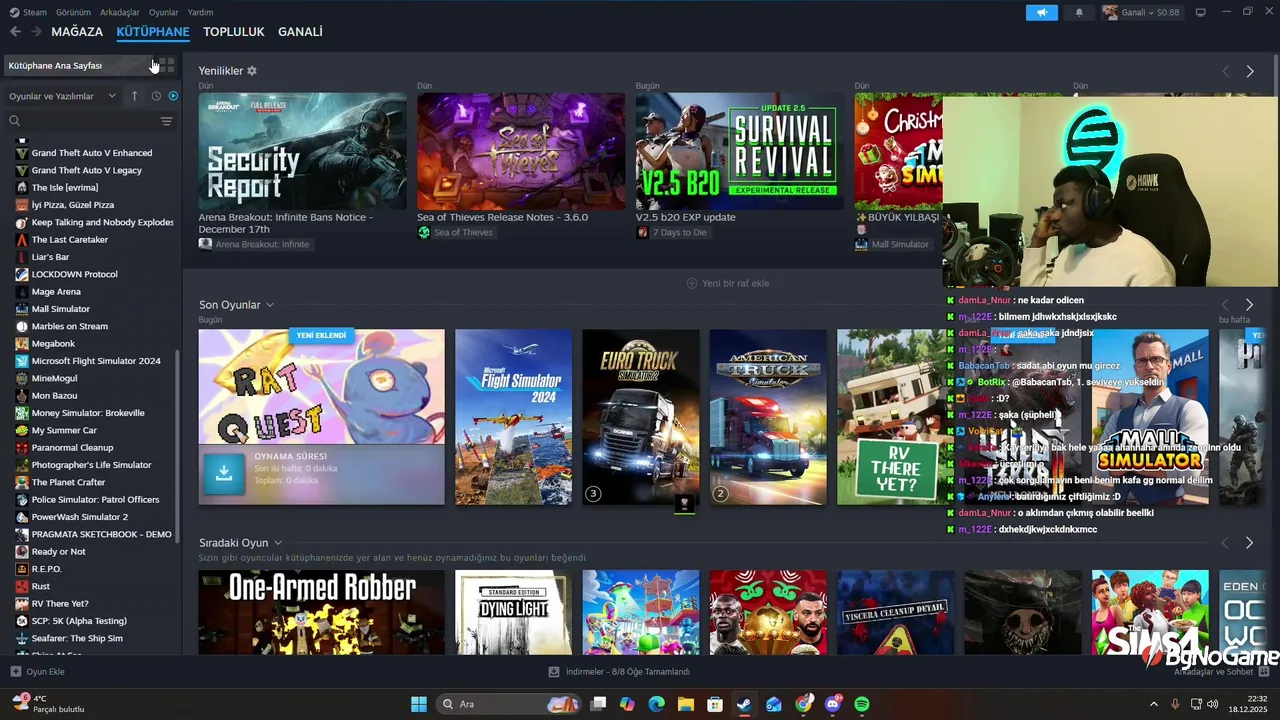
Task: Open the Oyunlar menu
Action: point(164,12)
